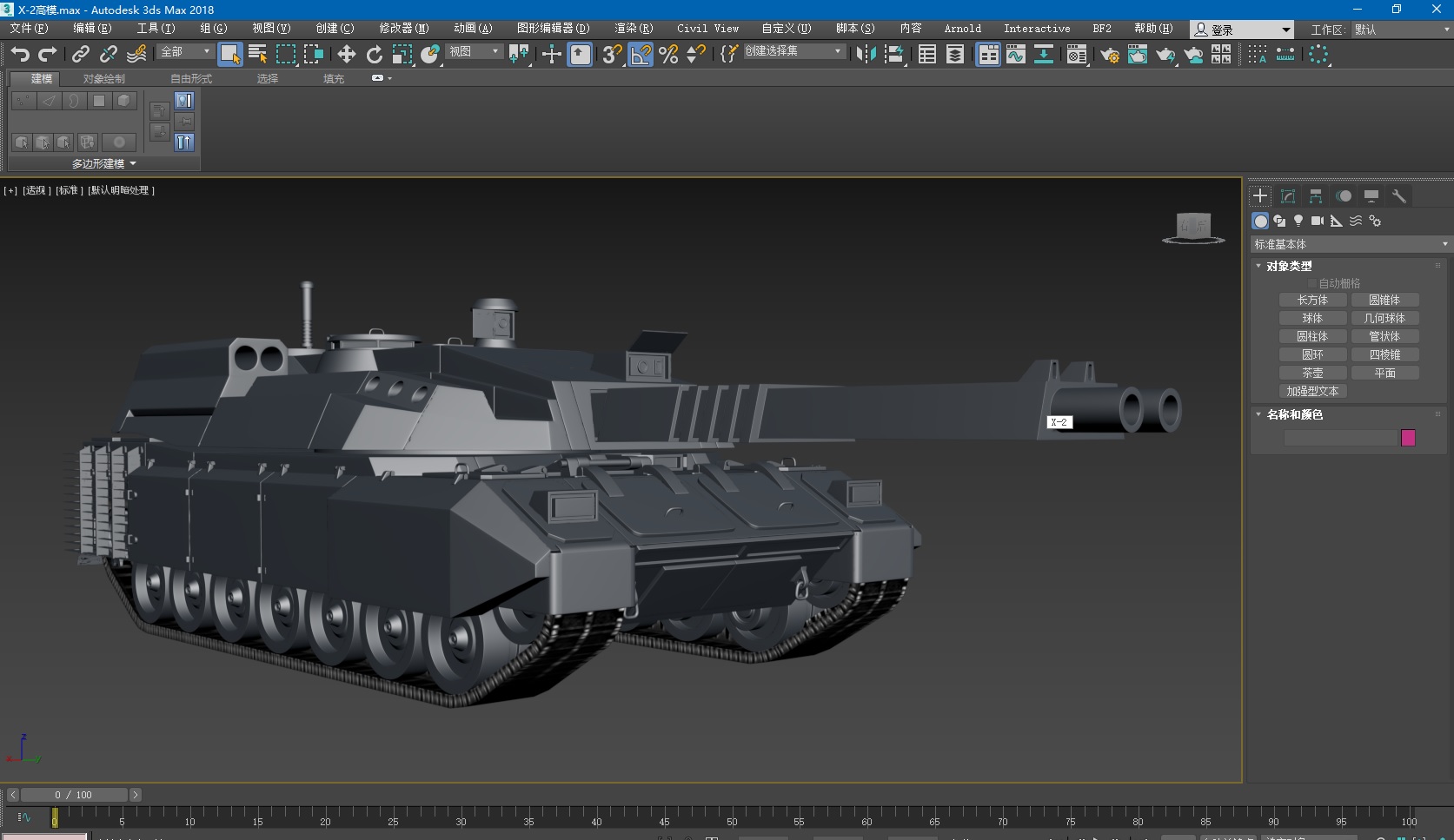The height and width of the screenshot is (840, 1454).
Task: Click the 长方体 object button
Action: 1312,300
